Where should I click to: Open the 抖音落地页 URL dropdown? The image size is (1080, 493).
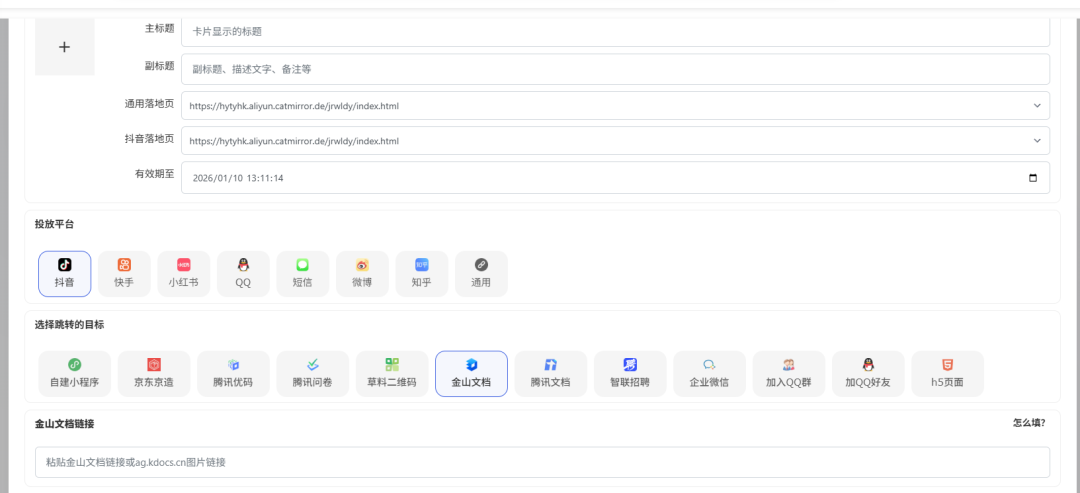point(616,140)
